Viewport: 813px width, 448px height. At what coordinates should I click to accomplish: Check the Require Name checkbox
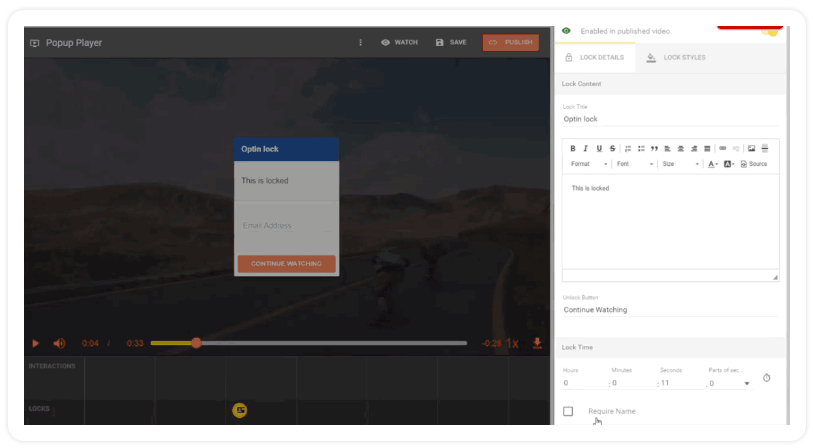pos(568,411)
